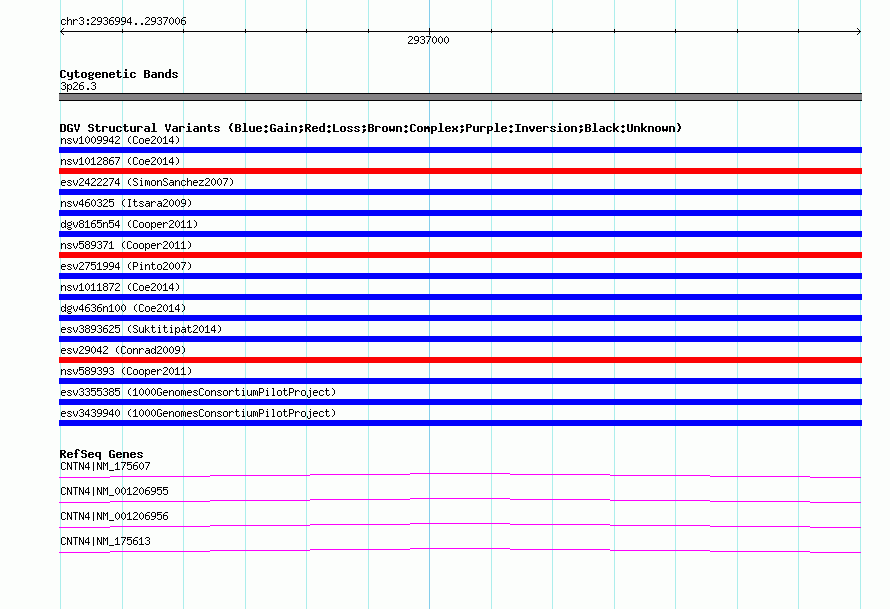
Task: Open variant nsv1012867 (Coe2014) label
Action: coord(120,161)
